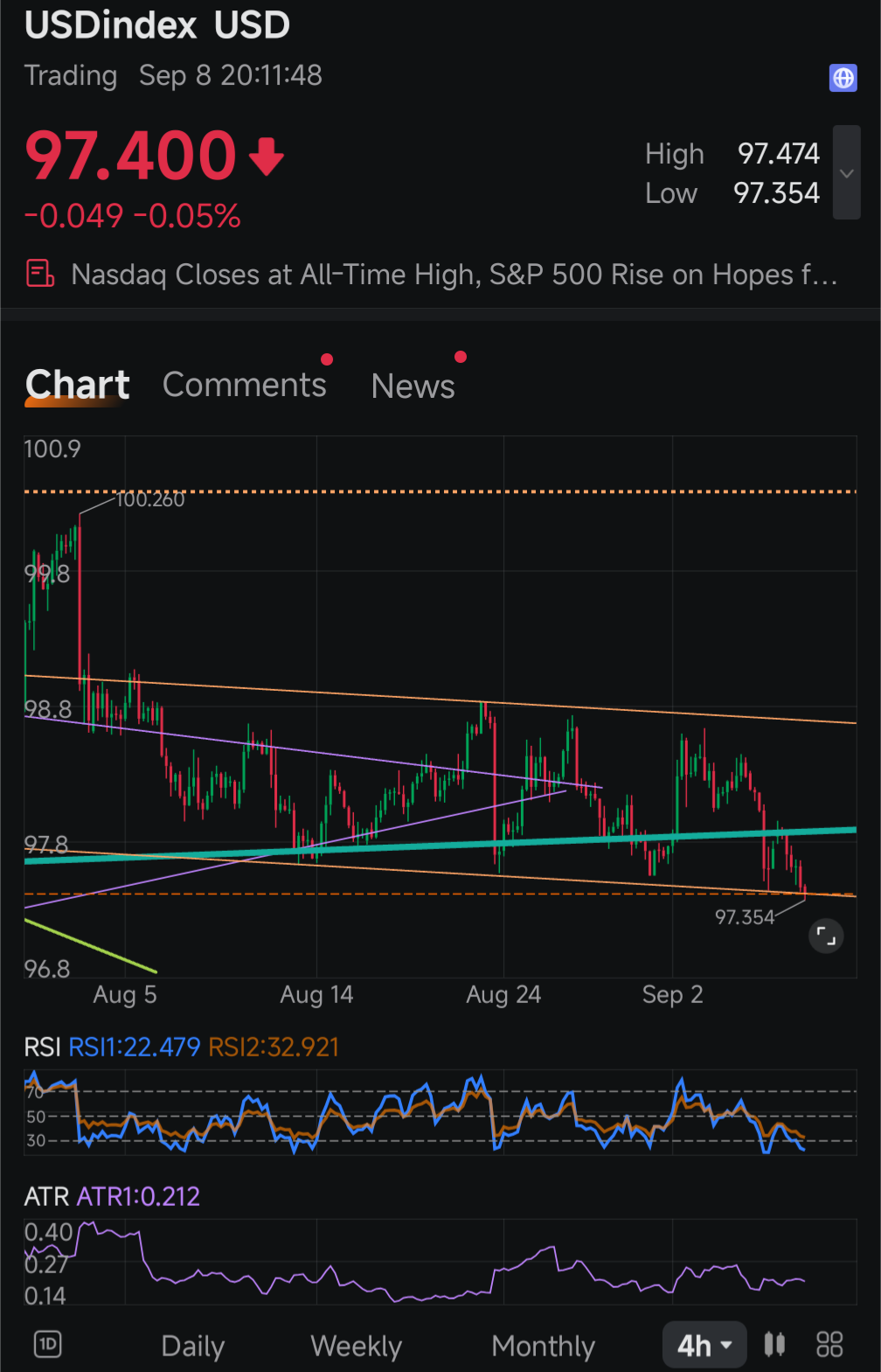Tap the Aug 24 date axis label
Screen dimensions: 881x1372
[503, 994]
